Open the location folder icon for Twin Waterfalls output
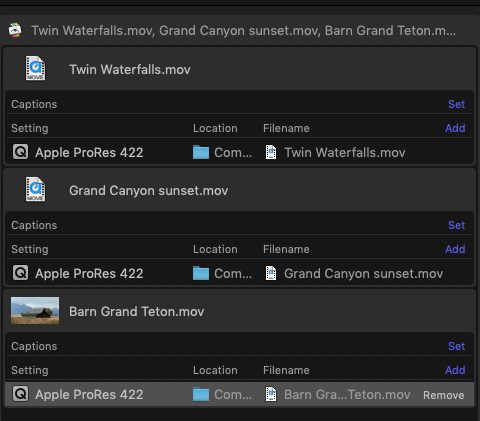 coord(201,152)
